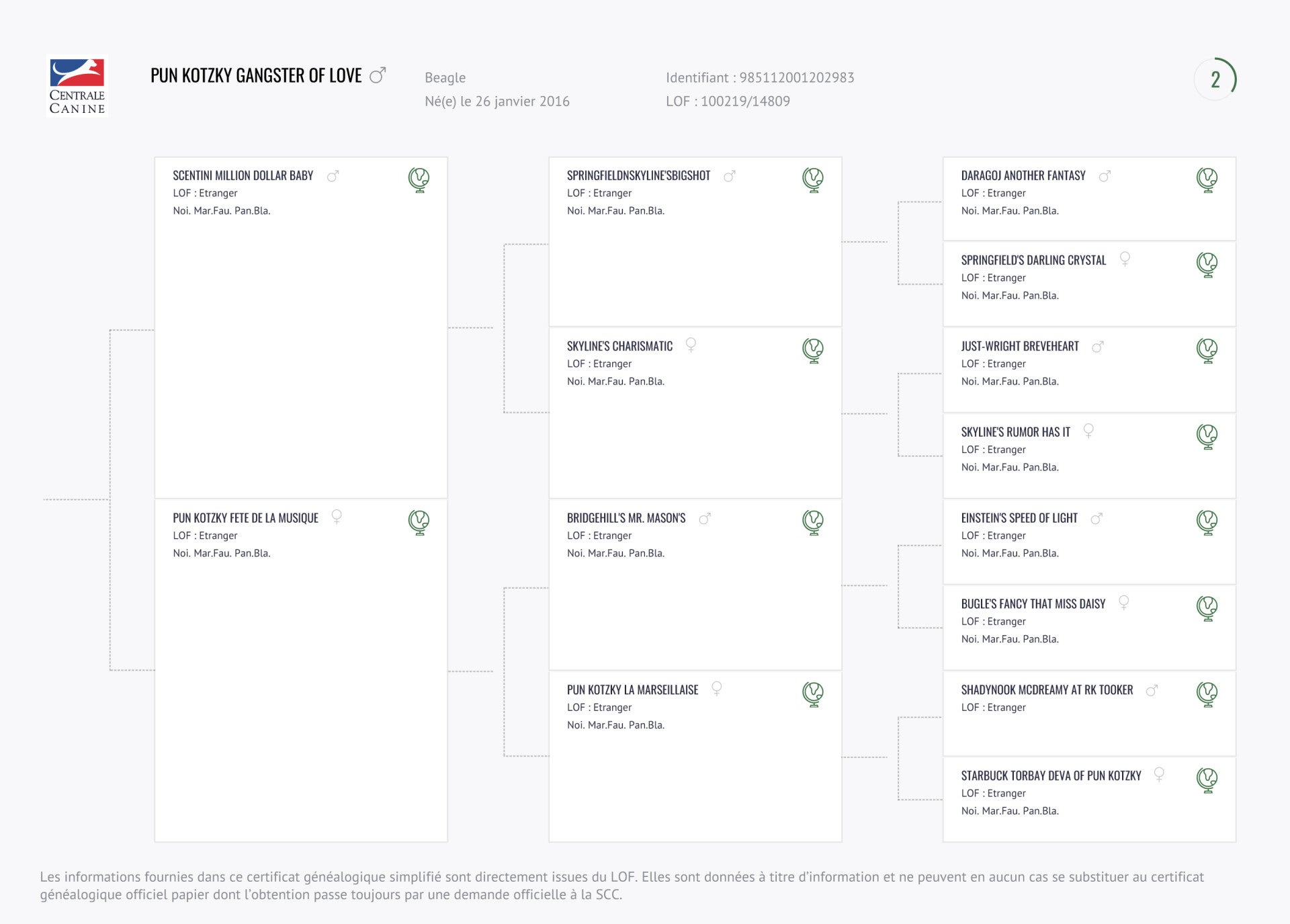Click health icon on Pun Kotzky La Marseillaise

click(813, 694)
